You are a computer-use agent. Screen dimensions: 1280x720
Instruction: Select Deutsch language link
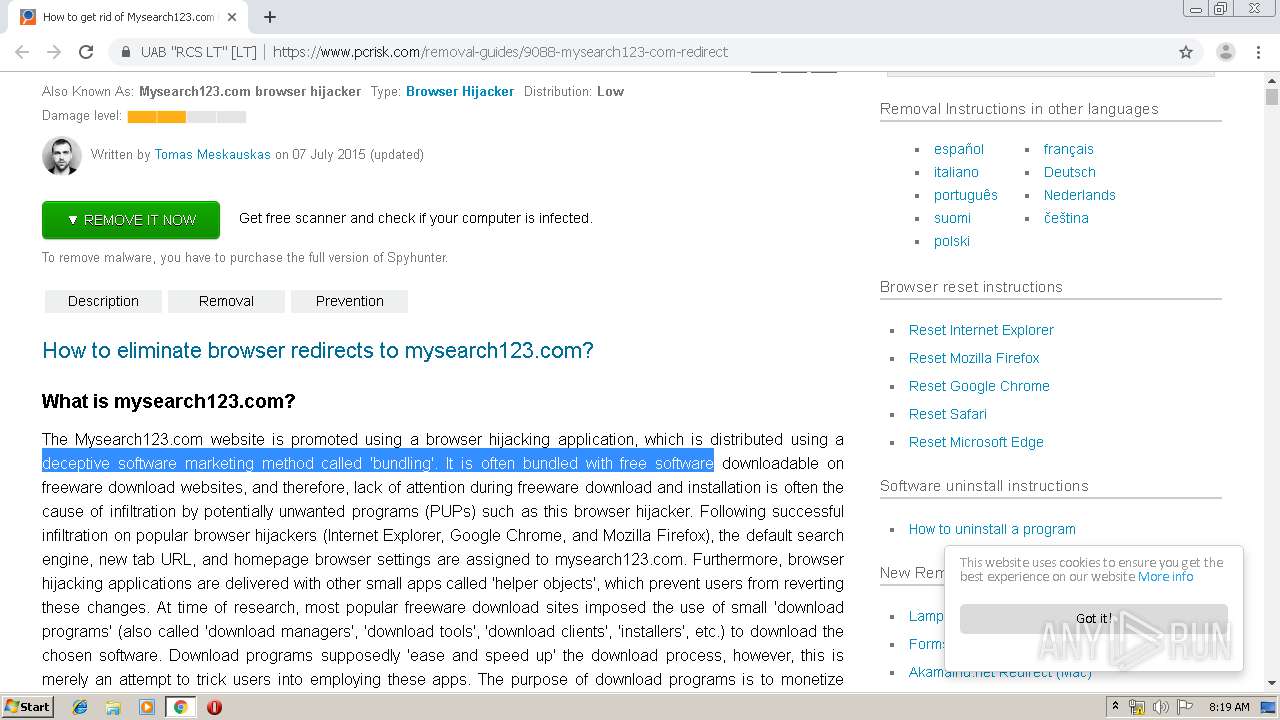[x=1070, y=172]
